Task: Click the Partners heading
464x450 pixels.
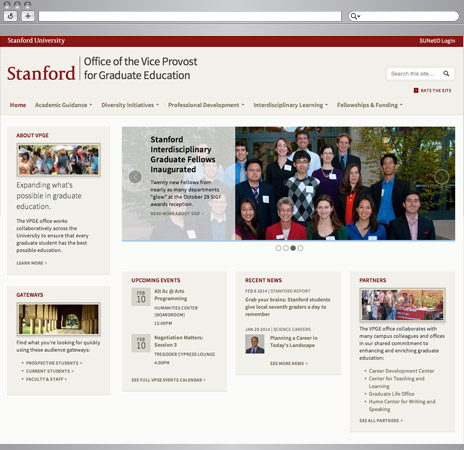Action: (x=373, y=280)
